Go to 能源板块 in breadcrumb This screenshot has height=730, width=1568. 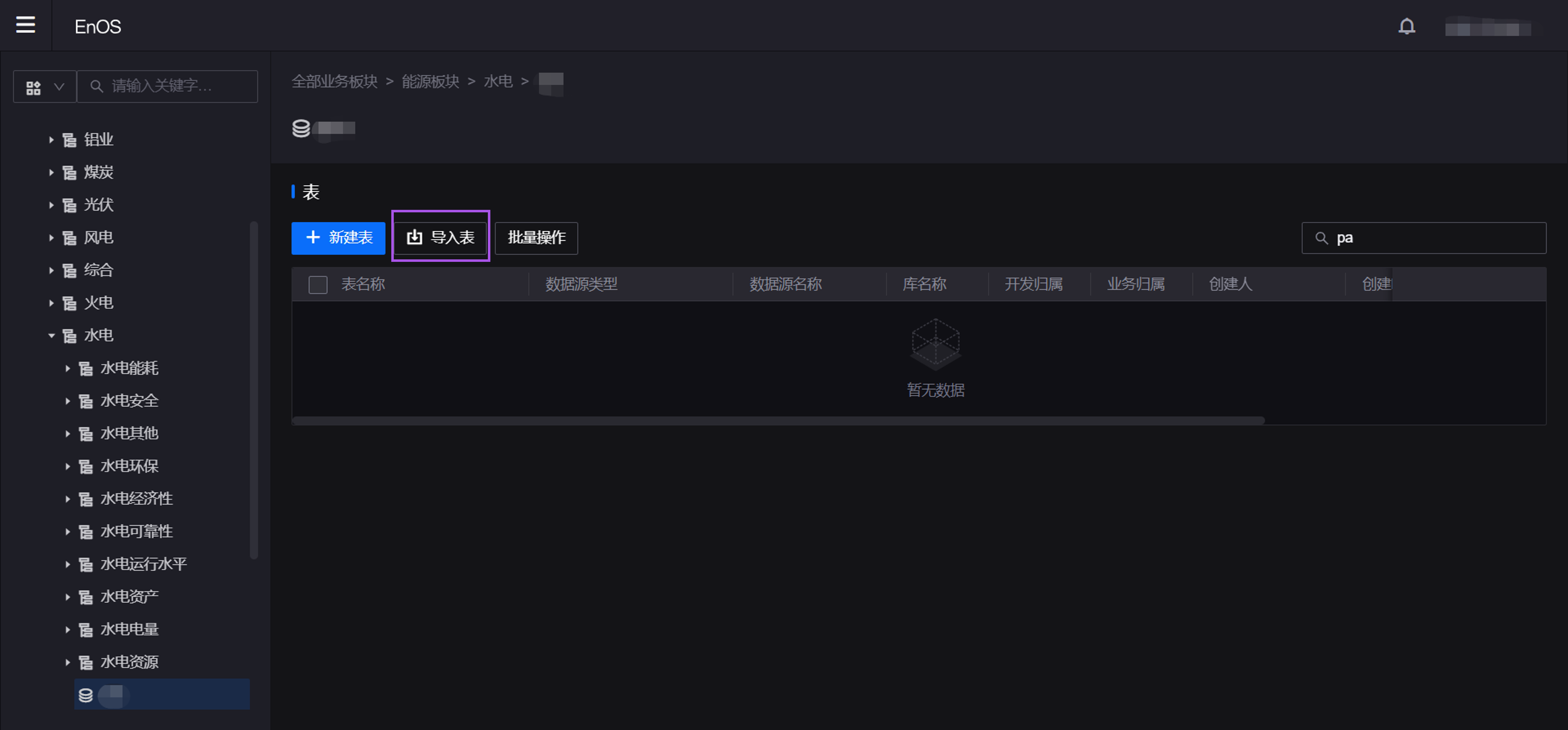click(430, 82)
